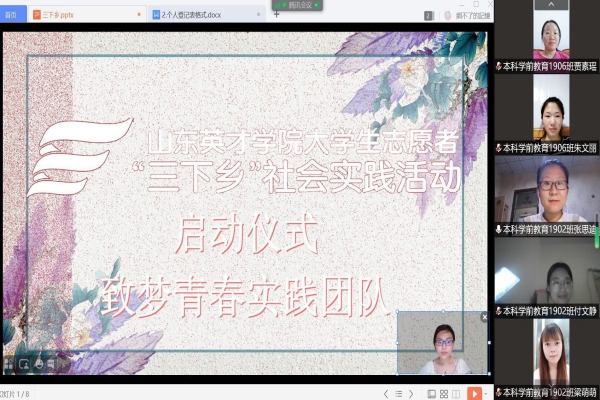Close the floating presenter video overlay
The height and width of the screenshot is (400, 600).
click(484, 317)
